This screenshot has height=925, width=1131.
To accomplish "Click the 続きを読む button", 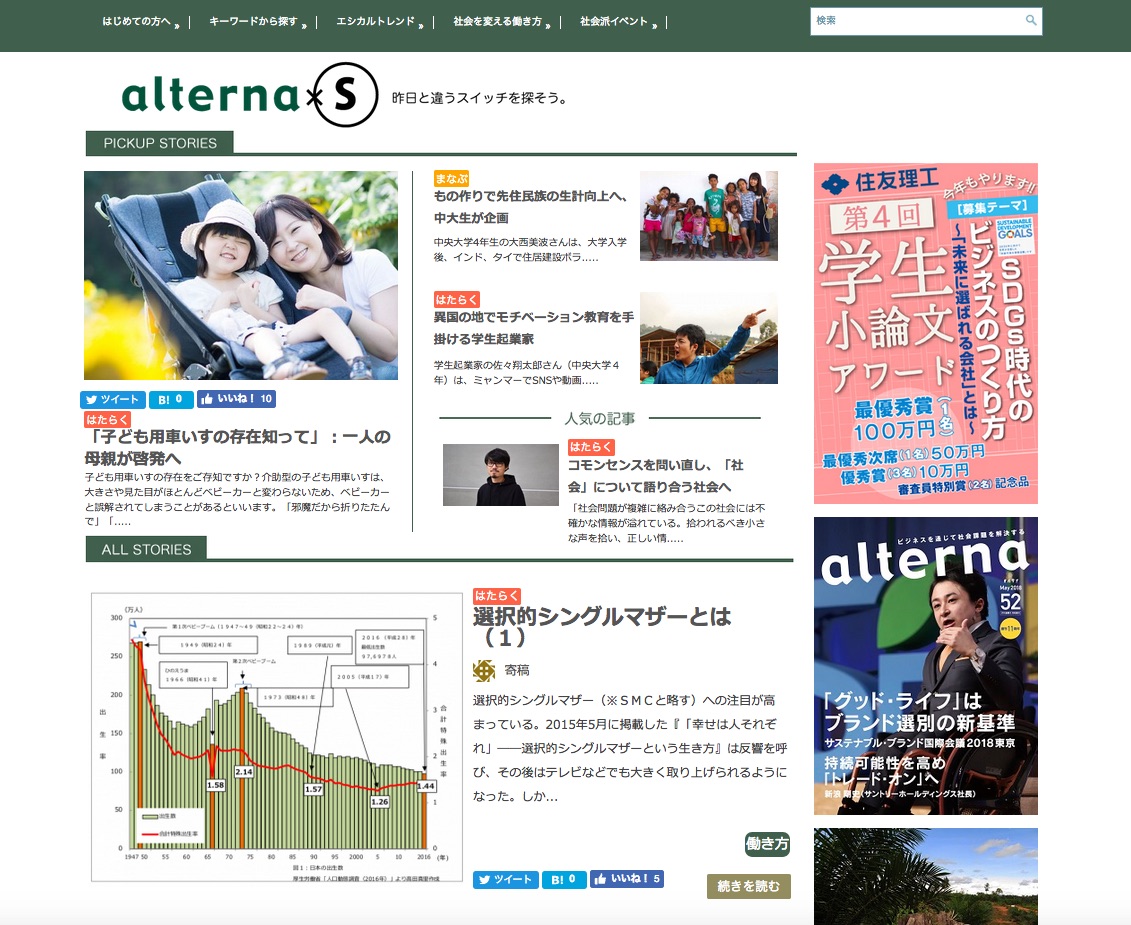I will [x=748, y=886].
